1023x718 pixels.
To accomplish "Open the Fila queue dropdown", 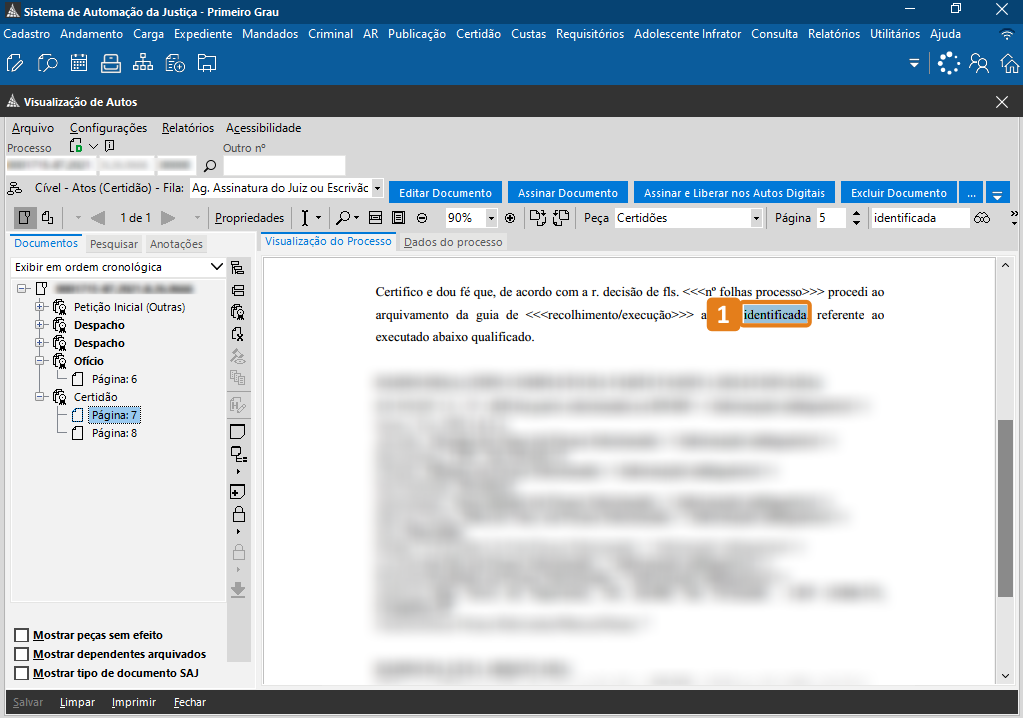I will point(377,188).
